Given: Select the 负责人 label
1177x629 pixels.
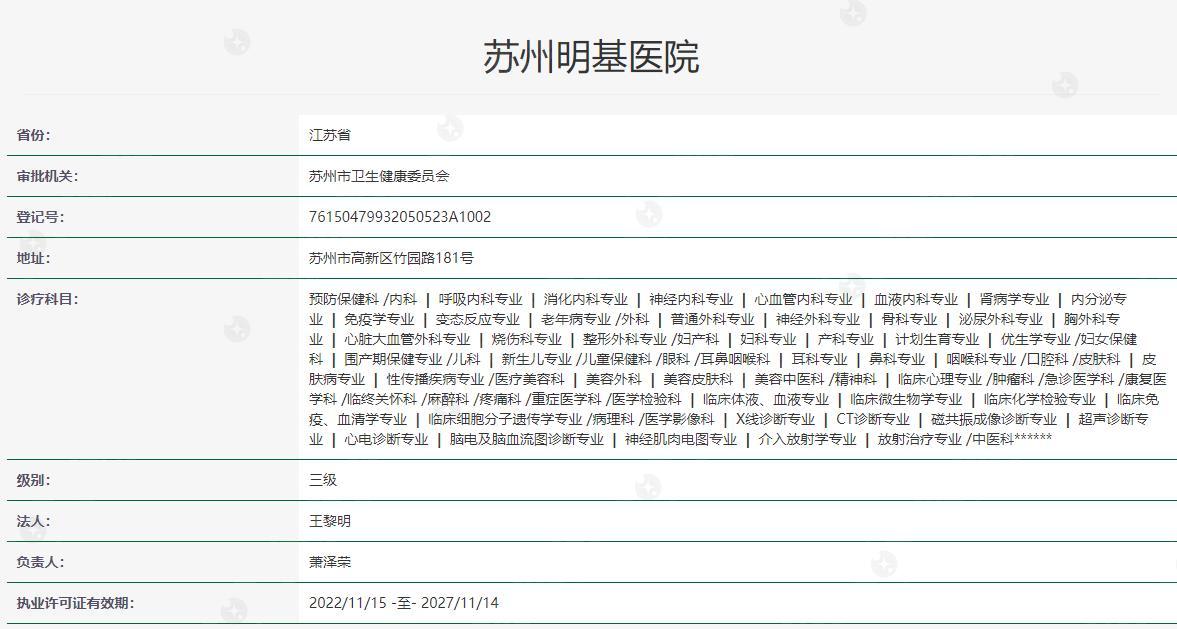Looking at the screenshot, I should [x=41, y=562].
